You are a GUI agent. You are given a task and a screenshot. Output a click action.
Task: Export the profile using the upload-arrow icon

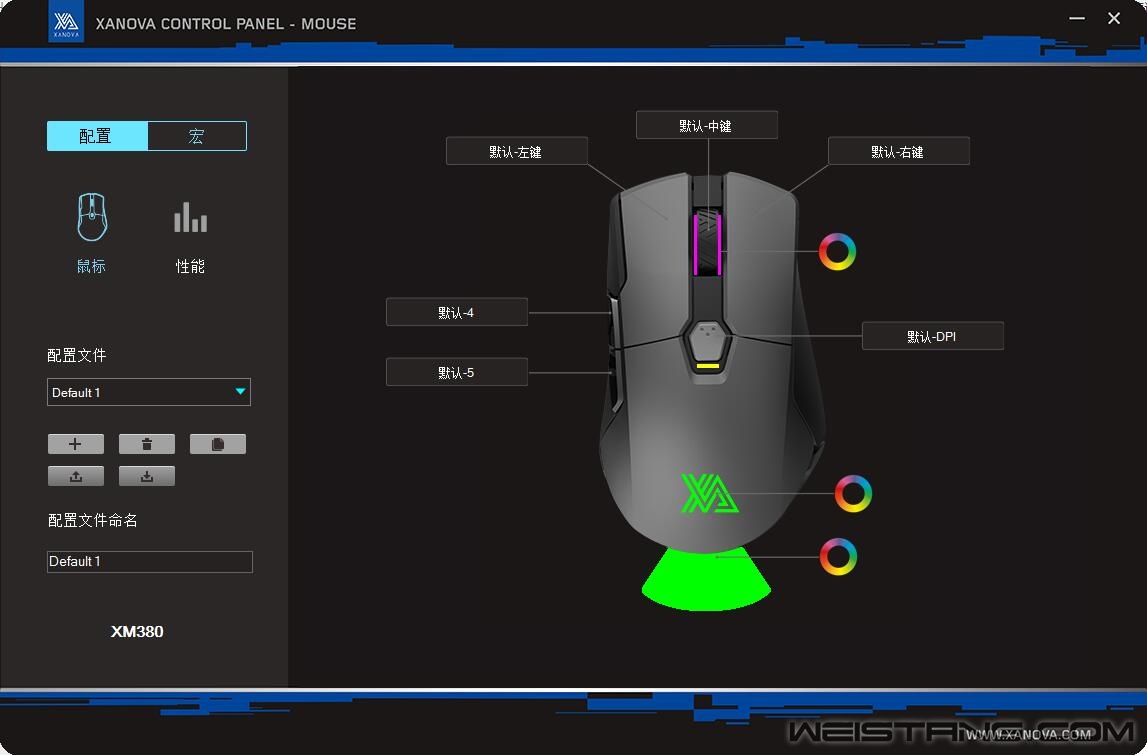pyautogui.click(x=75, y=476)
